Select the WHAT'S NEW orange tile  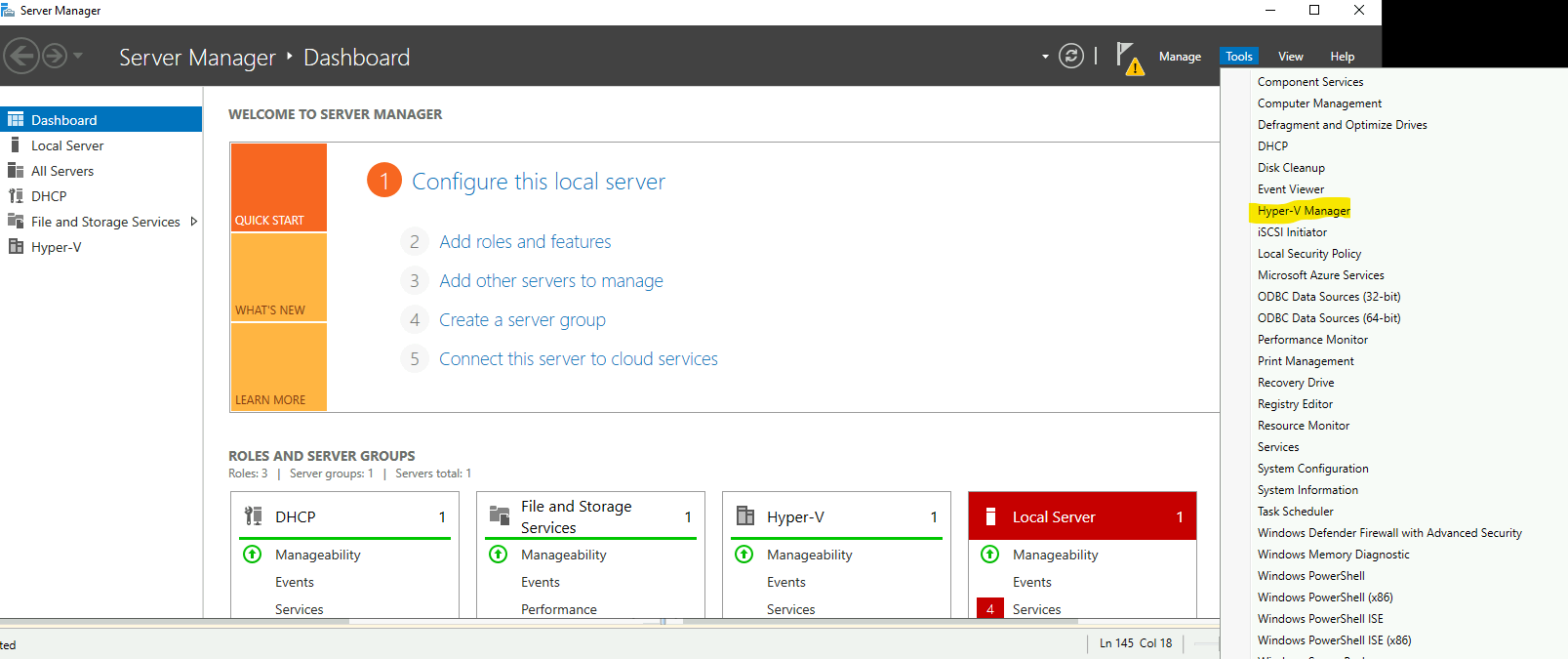coord(279,277)
